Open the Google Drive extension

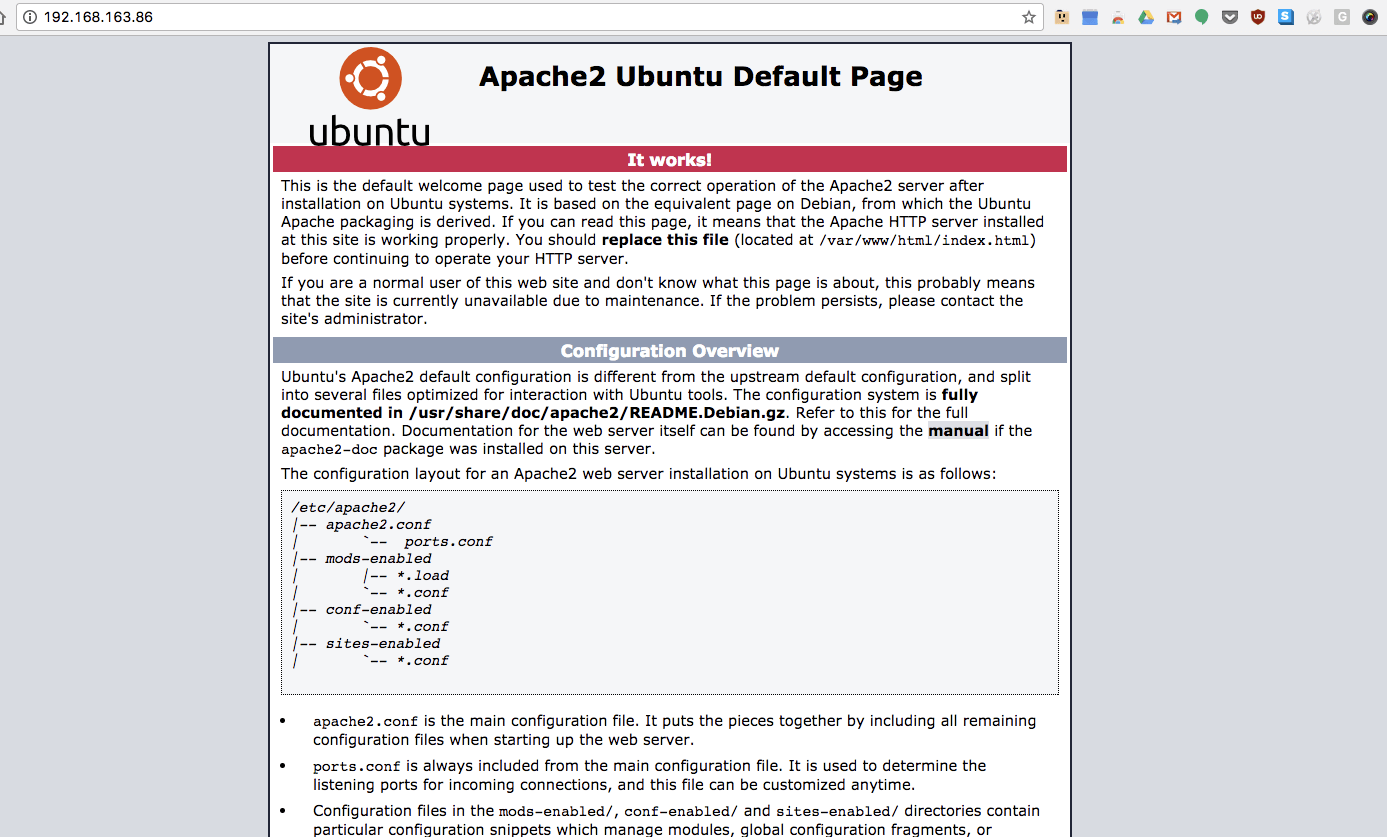(x=1146, y=17)
